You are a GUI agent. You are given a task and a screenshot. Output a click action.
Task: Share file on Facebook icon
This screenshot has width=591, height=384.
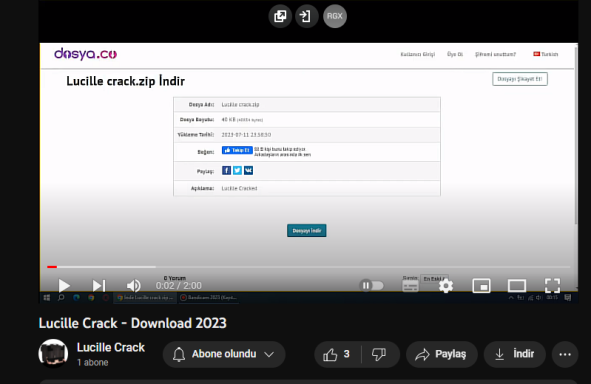(226, 171)
